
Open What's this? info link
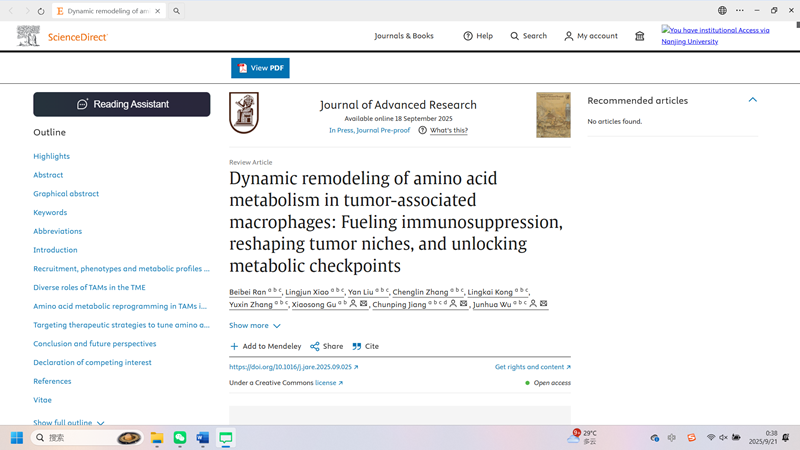point(448,130)
